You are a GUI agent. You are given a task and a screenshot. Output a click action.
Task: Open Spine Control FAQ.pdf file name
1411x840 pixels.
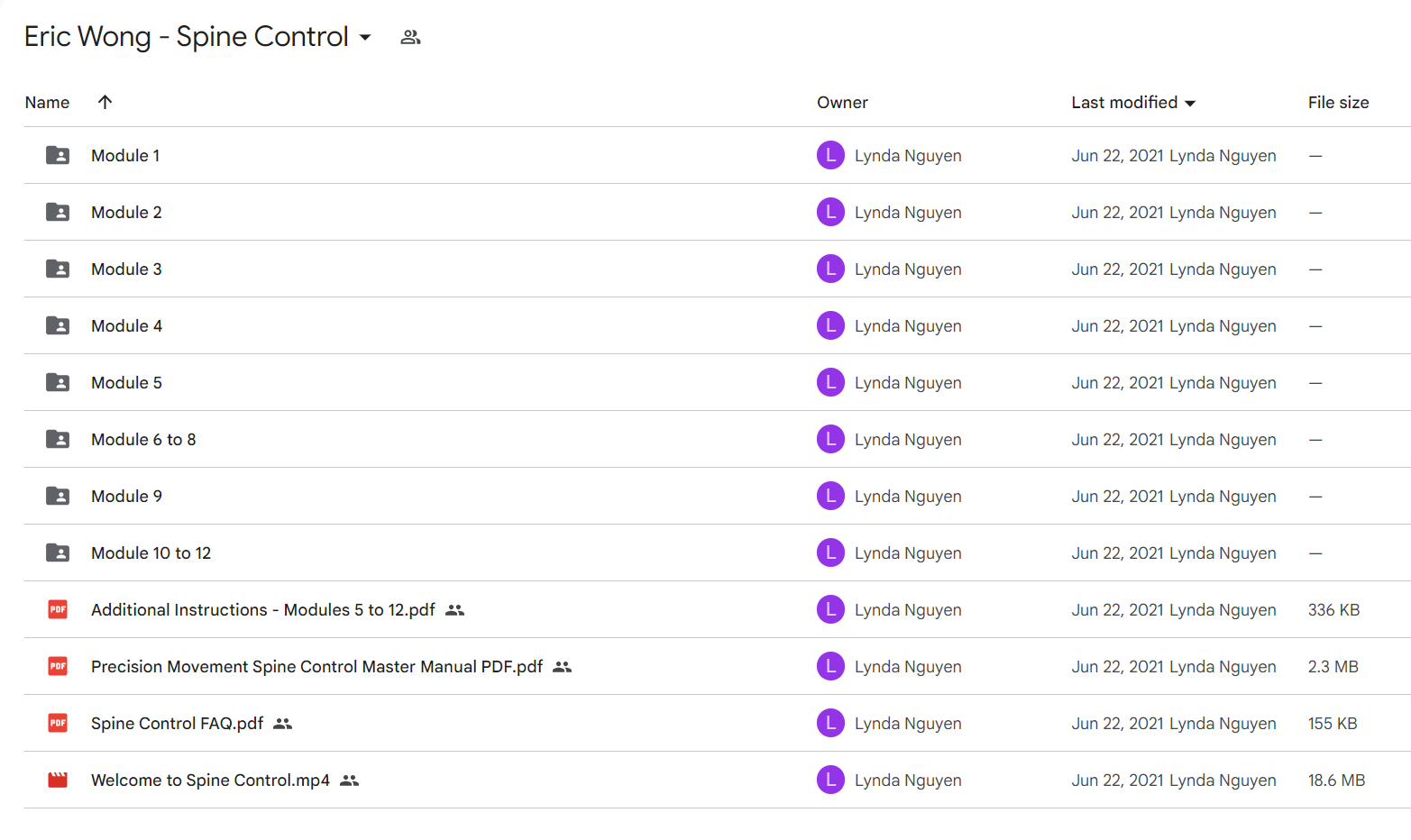177,724
